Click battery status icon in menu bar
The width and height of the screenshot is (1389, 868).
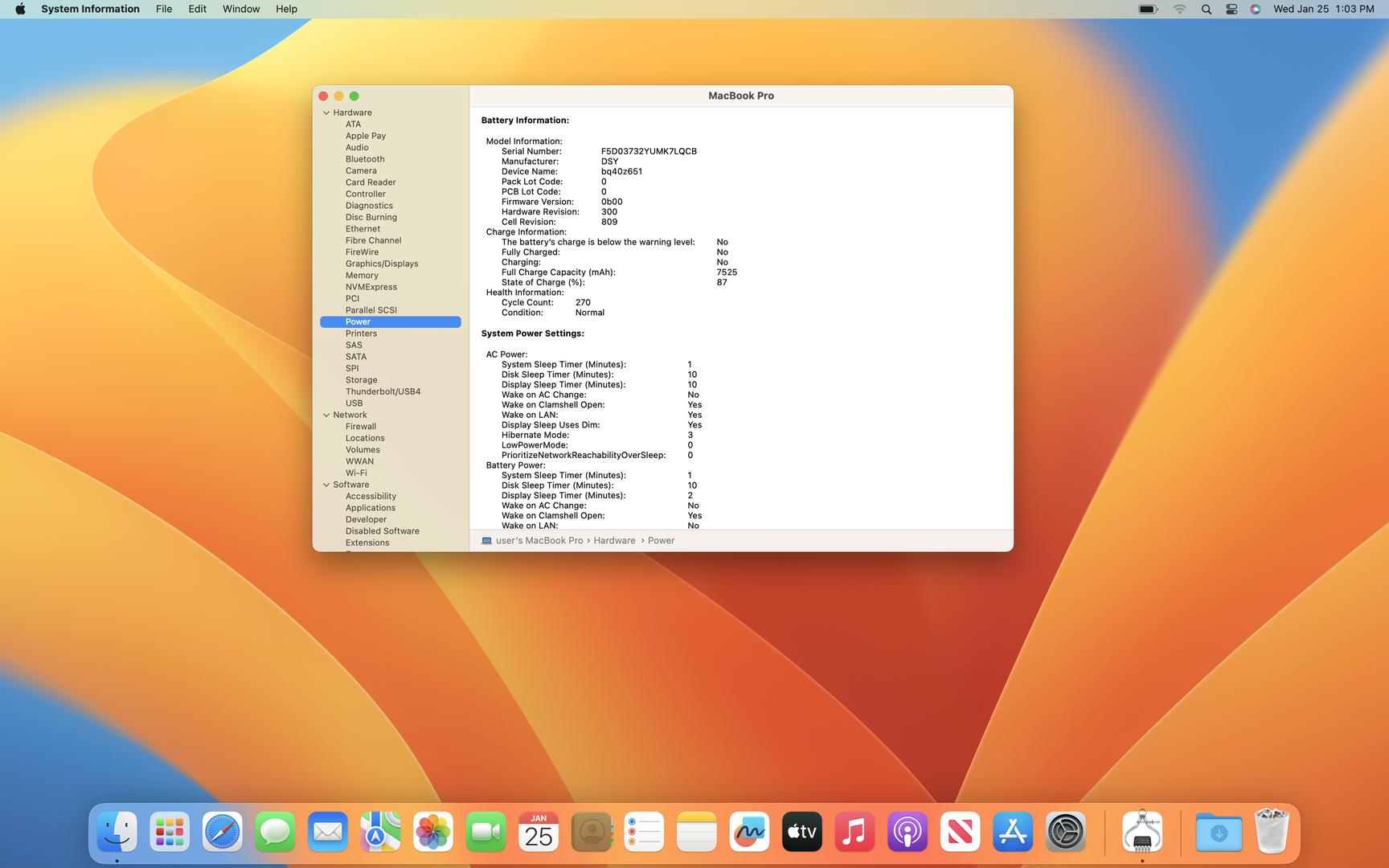pyautogui.click(x=1148, y=9)
